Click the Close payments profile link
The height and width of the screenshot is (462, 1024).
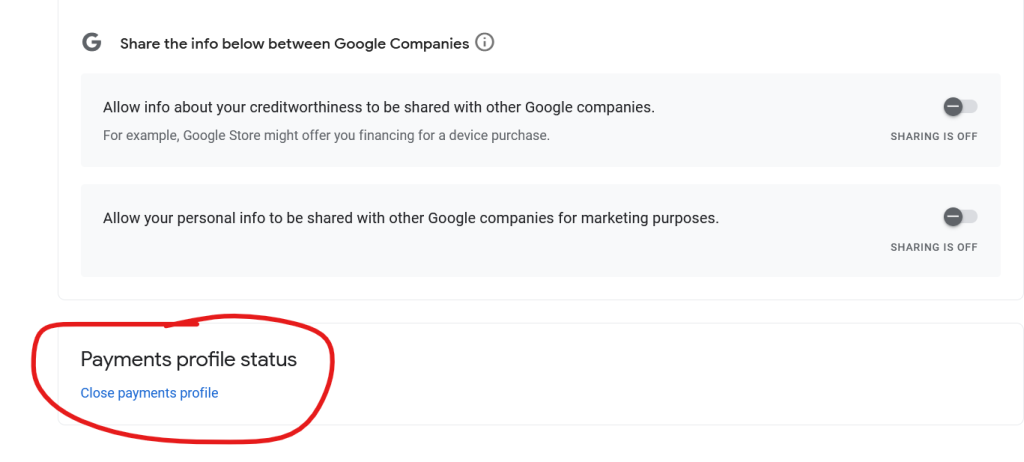(x=149, y=393)
